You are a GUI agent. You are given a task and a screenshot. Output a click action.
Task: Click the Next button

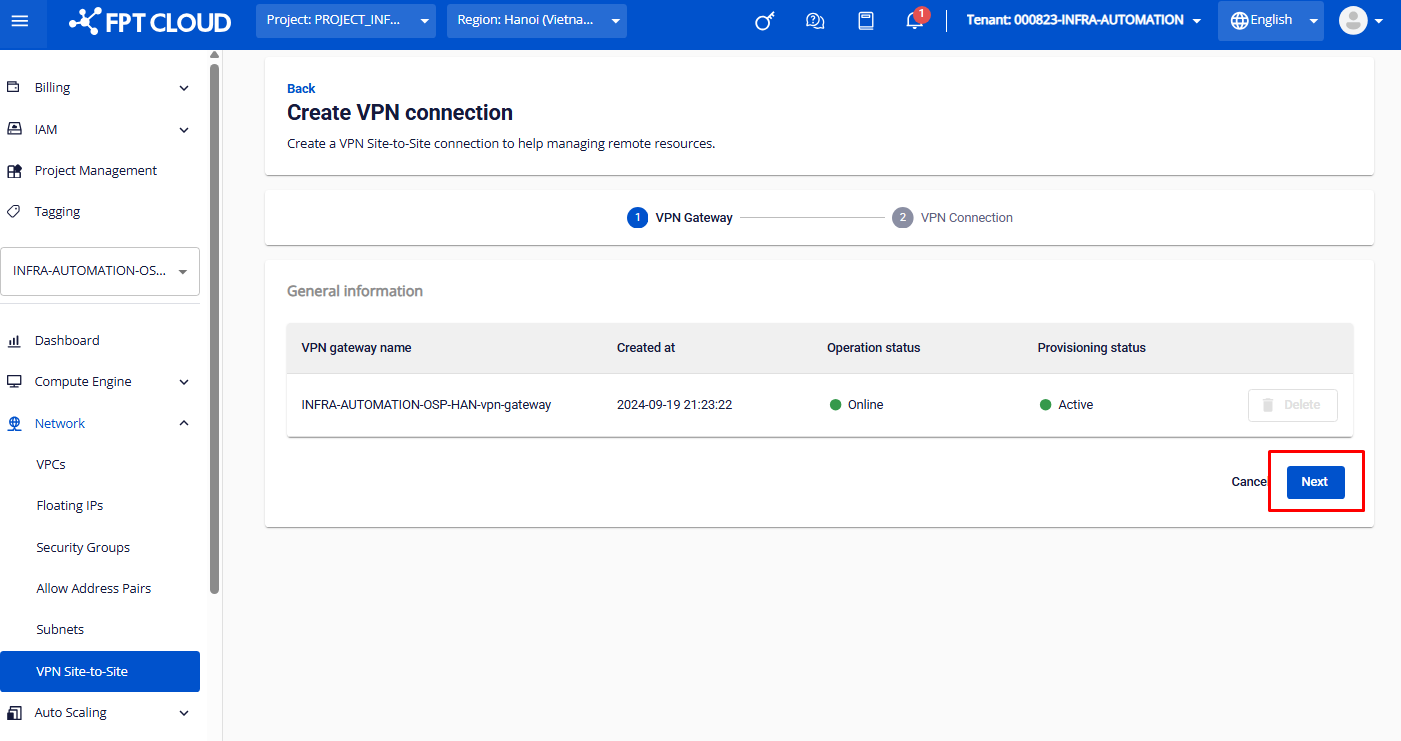[1315, 482]
